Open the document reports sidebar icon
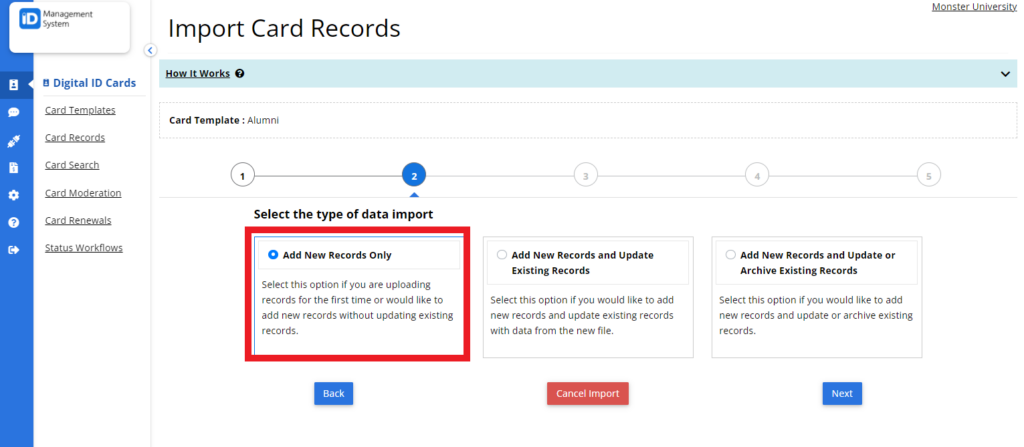 tap(14, 168)
